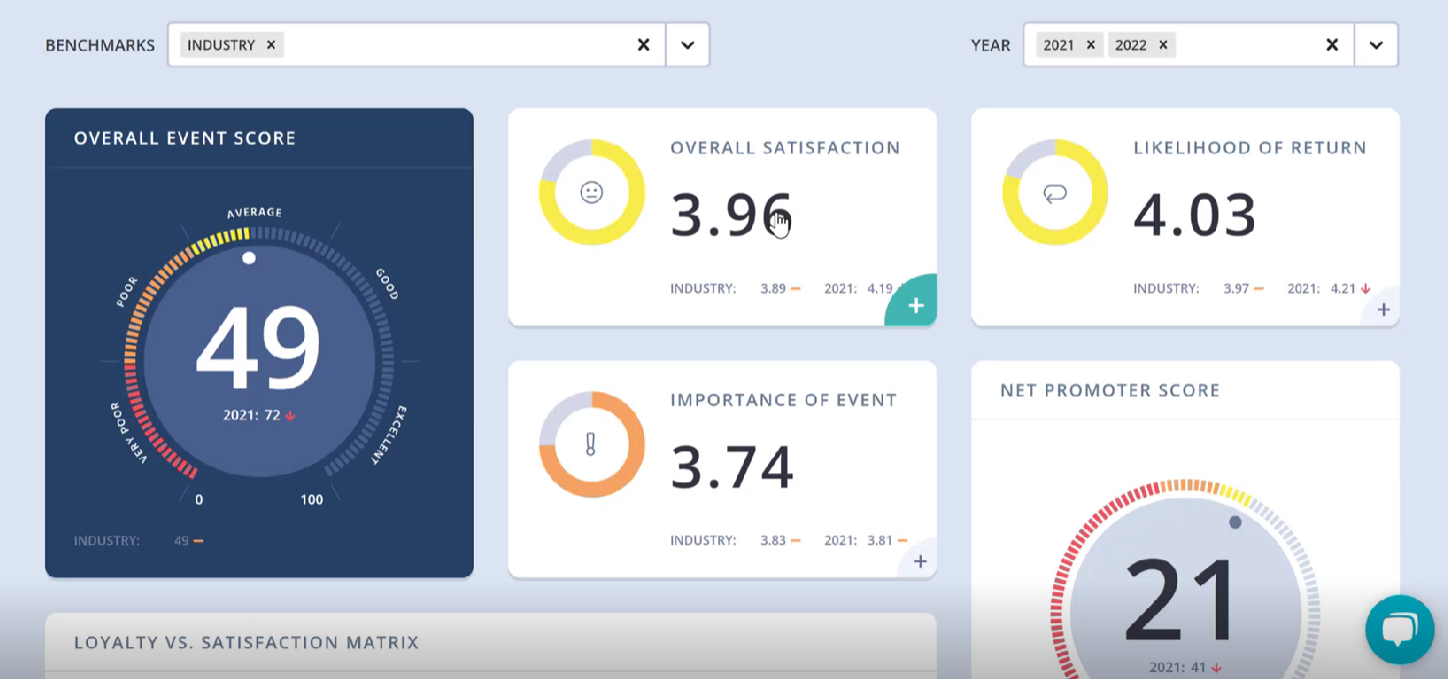Expand the Year dropdown list
The height and width of the screenshot is (679, 1448).
(x=1375, y=45)
